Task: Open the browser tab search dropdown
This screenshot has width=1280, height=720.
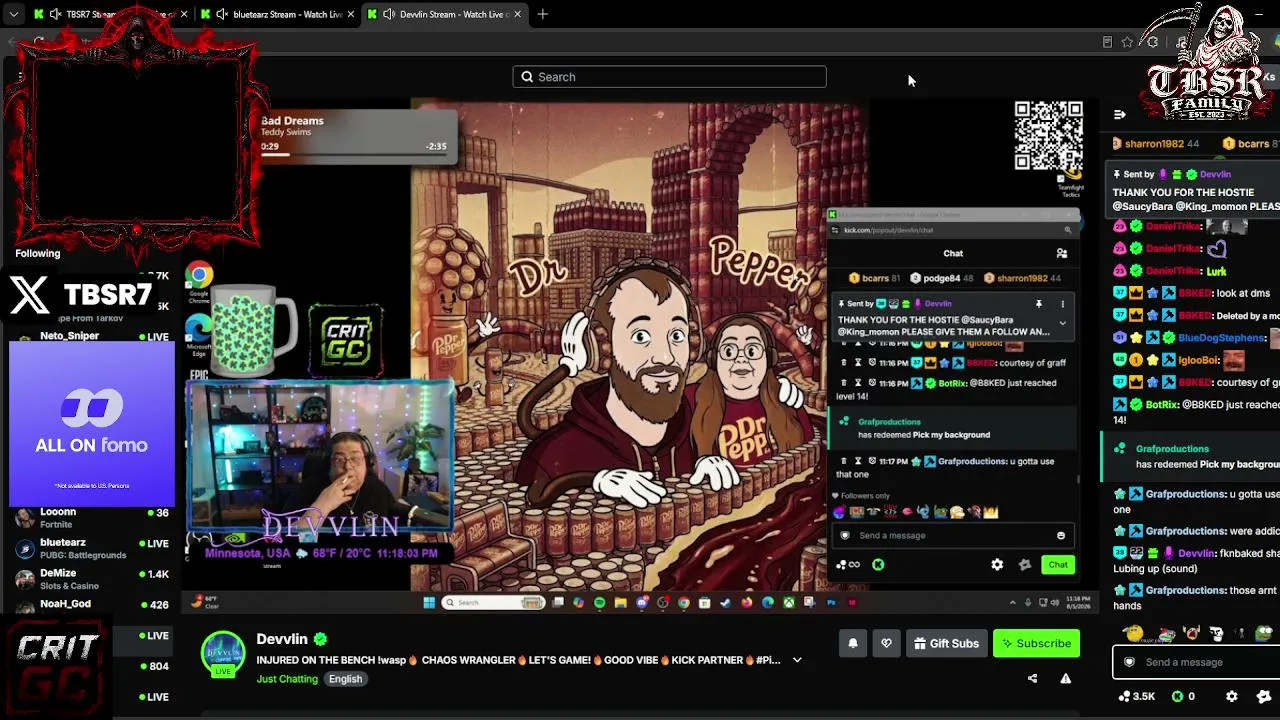Action: 13,14
